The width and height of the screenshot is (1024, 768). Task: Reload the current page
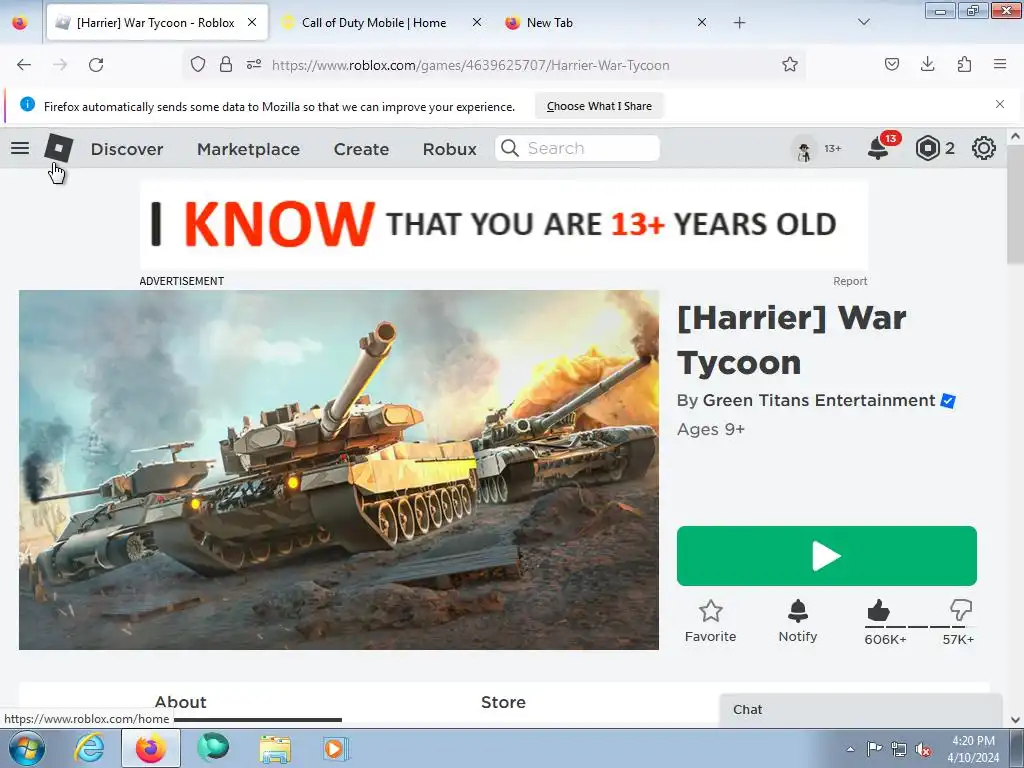pos(96,65)
